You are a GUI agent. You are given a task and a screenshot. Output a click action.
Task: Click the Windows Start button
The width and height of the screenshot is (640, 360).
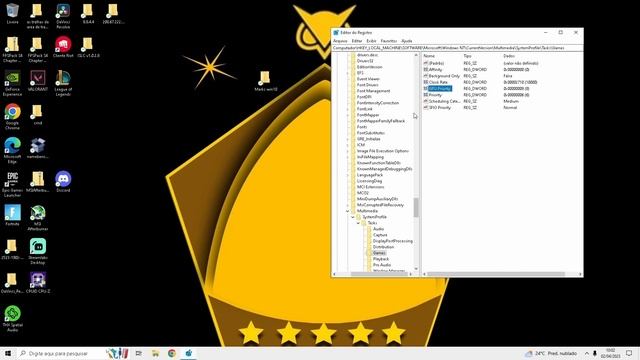click(8, 353)
